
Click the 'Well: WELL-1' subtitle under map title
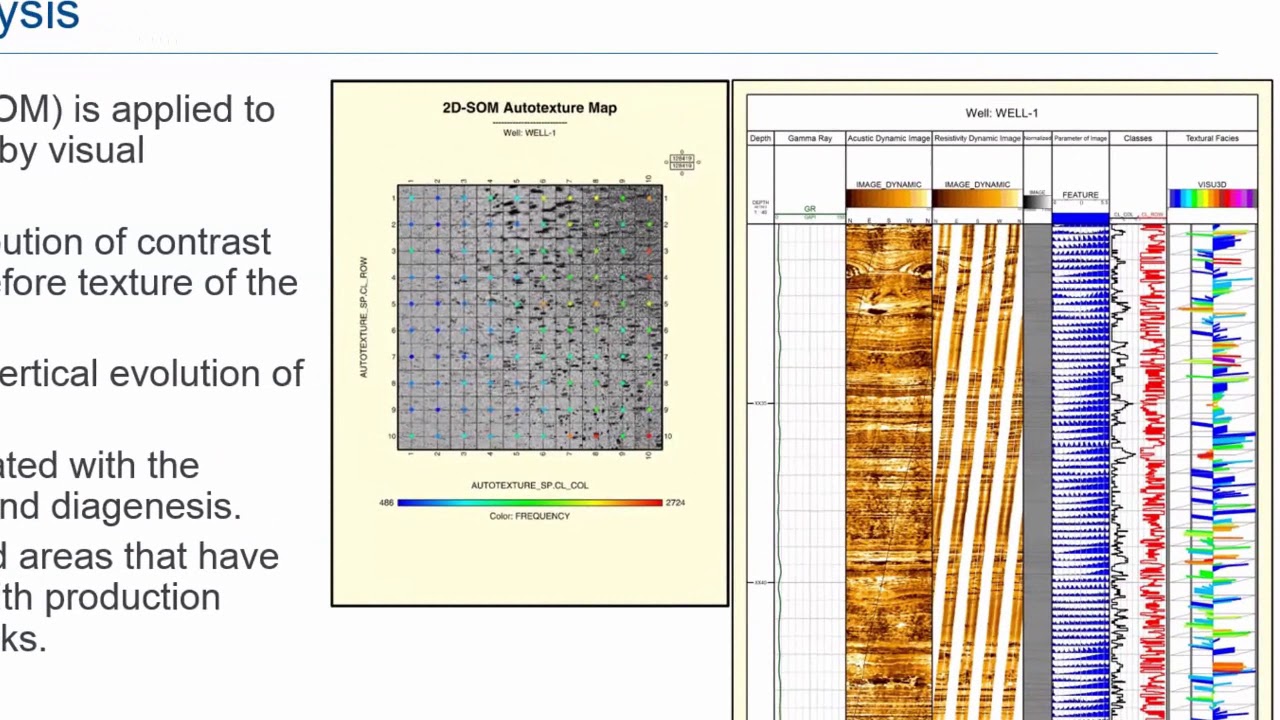[529, 132]
